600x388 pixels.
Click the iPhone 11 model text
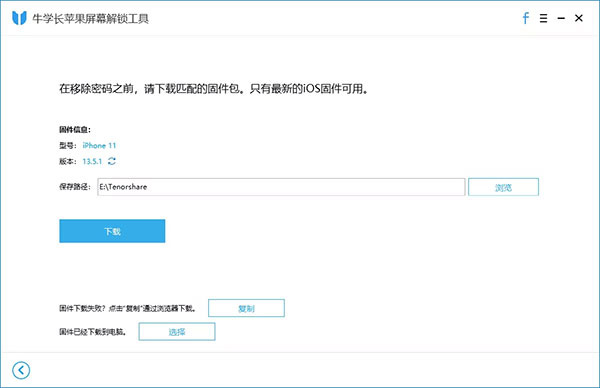click(99, 145)
